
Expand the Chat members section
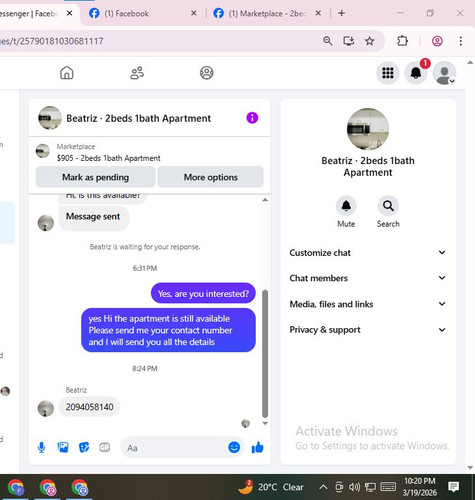368,278
